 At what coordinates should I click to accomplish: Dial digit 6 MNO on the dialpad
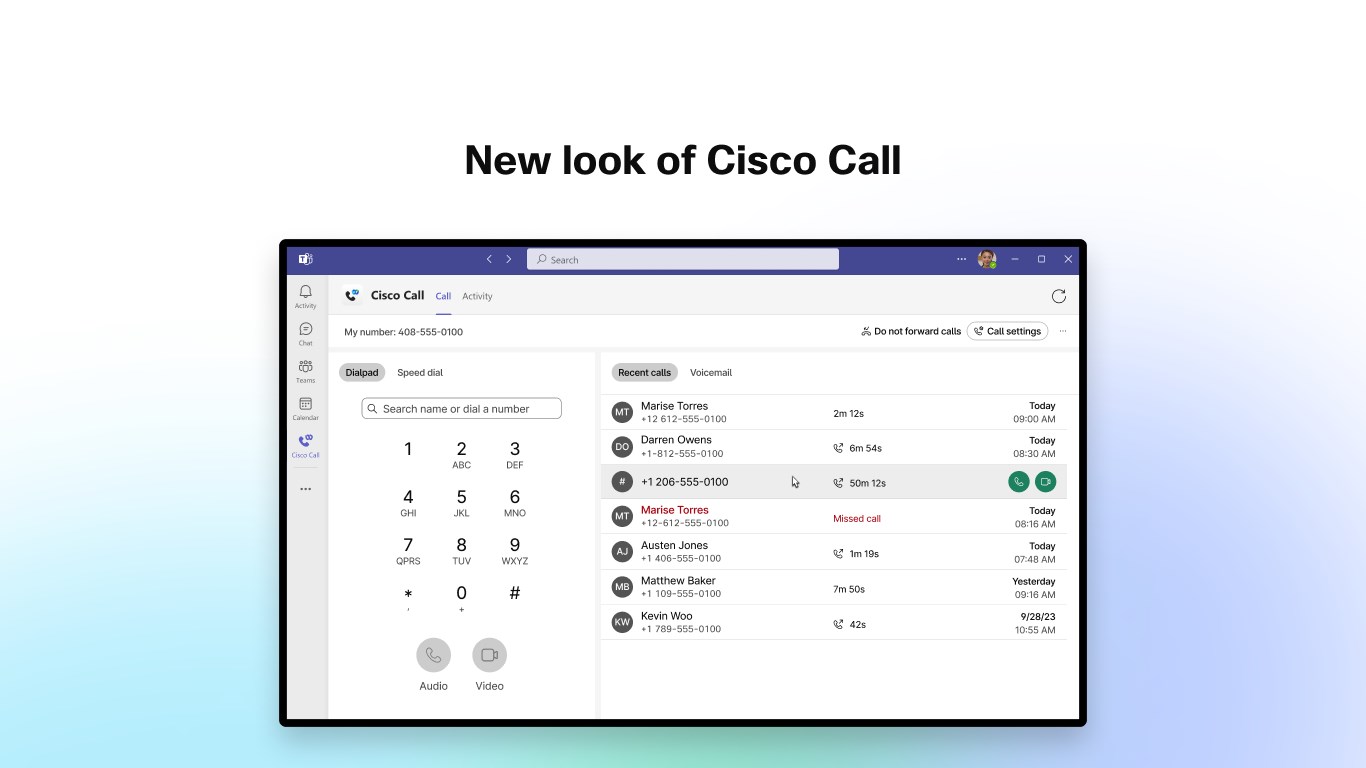(514, 502)
